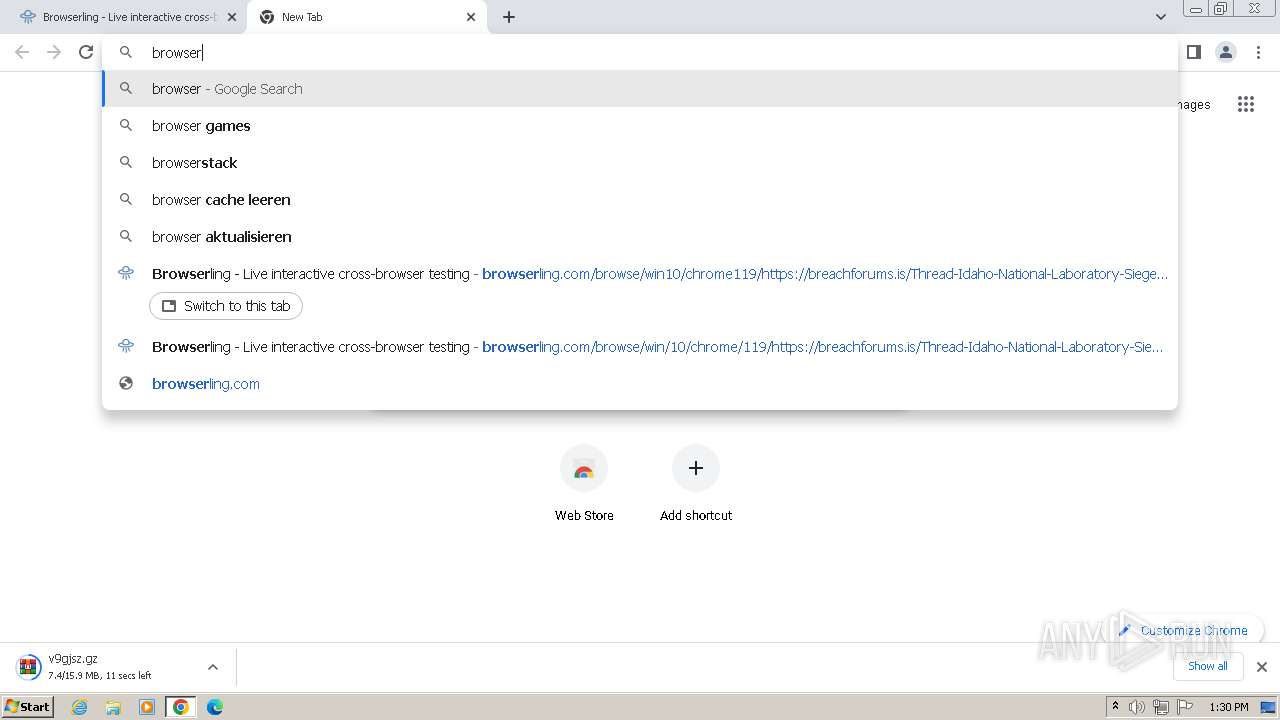The width and height of the screenshot is (1280, 720).
Task: Click the 1:30 PM taskbar clock
Action: [1229, 707]
